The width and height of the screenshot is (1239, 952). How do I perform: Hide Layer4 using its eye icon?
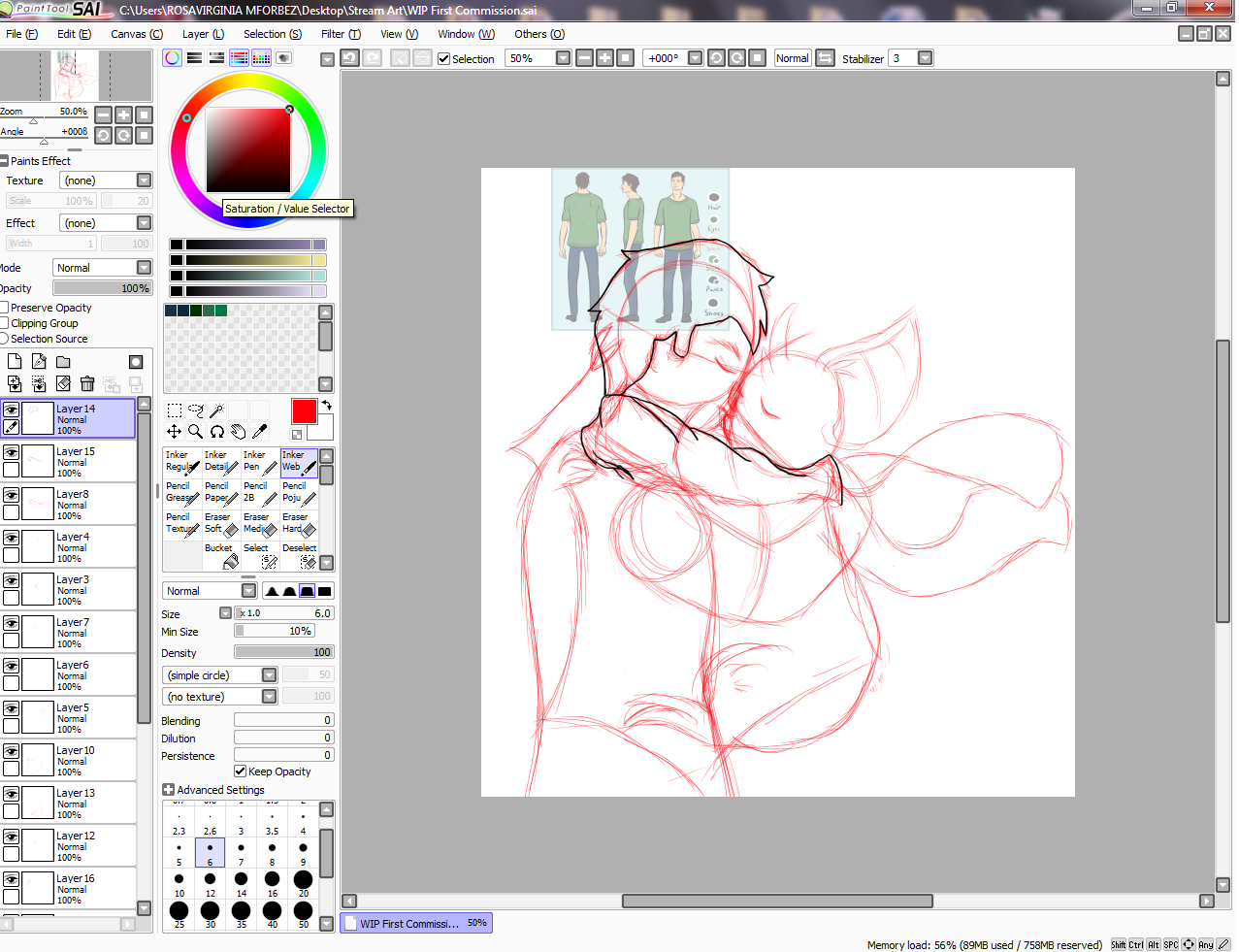click(12, 539)
